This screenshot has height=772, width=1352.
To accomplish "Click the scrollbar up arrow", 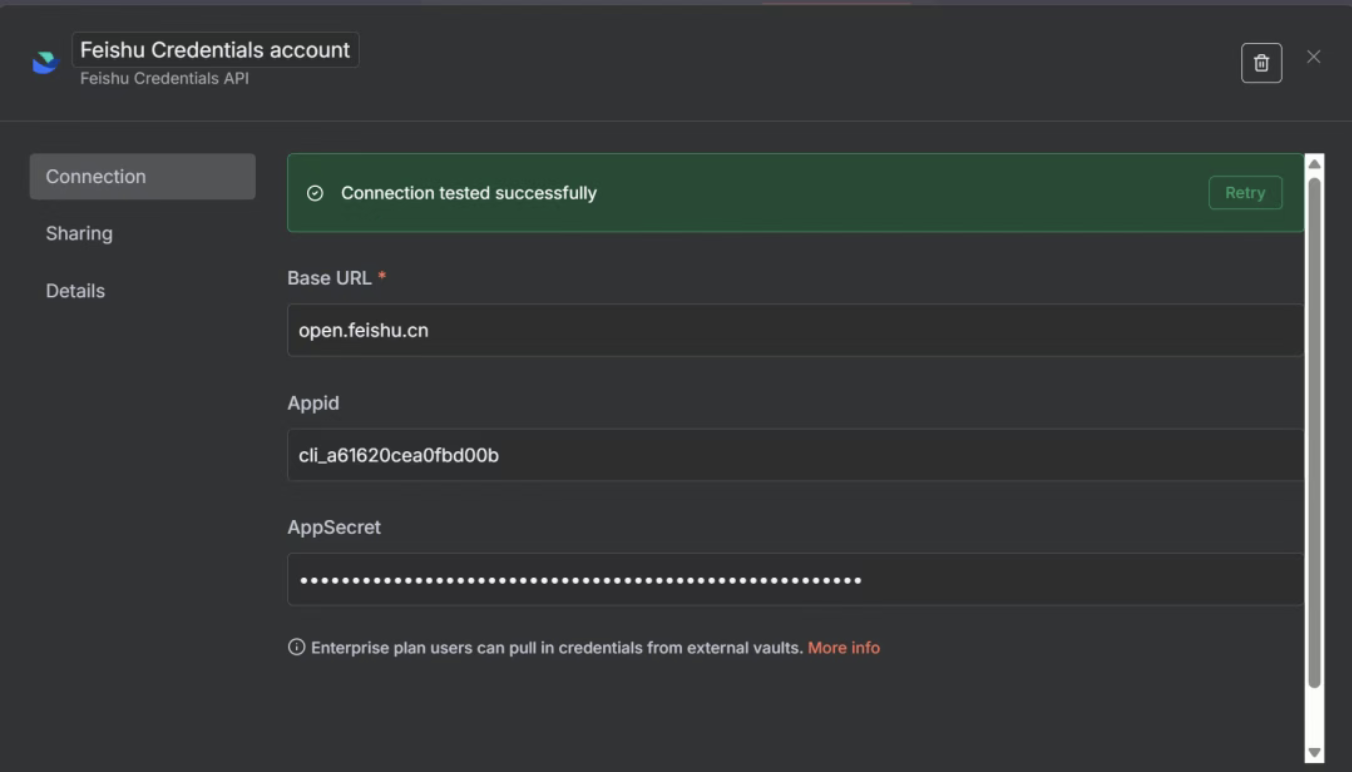I will (1314, 164).
